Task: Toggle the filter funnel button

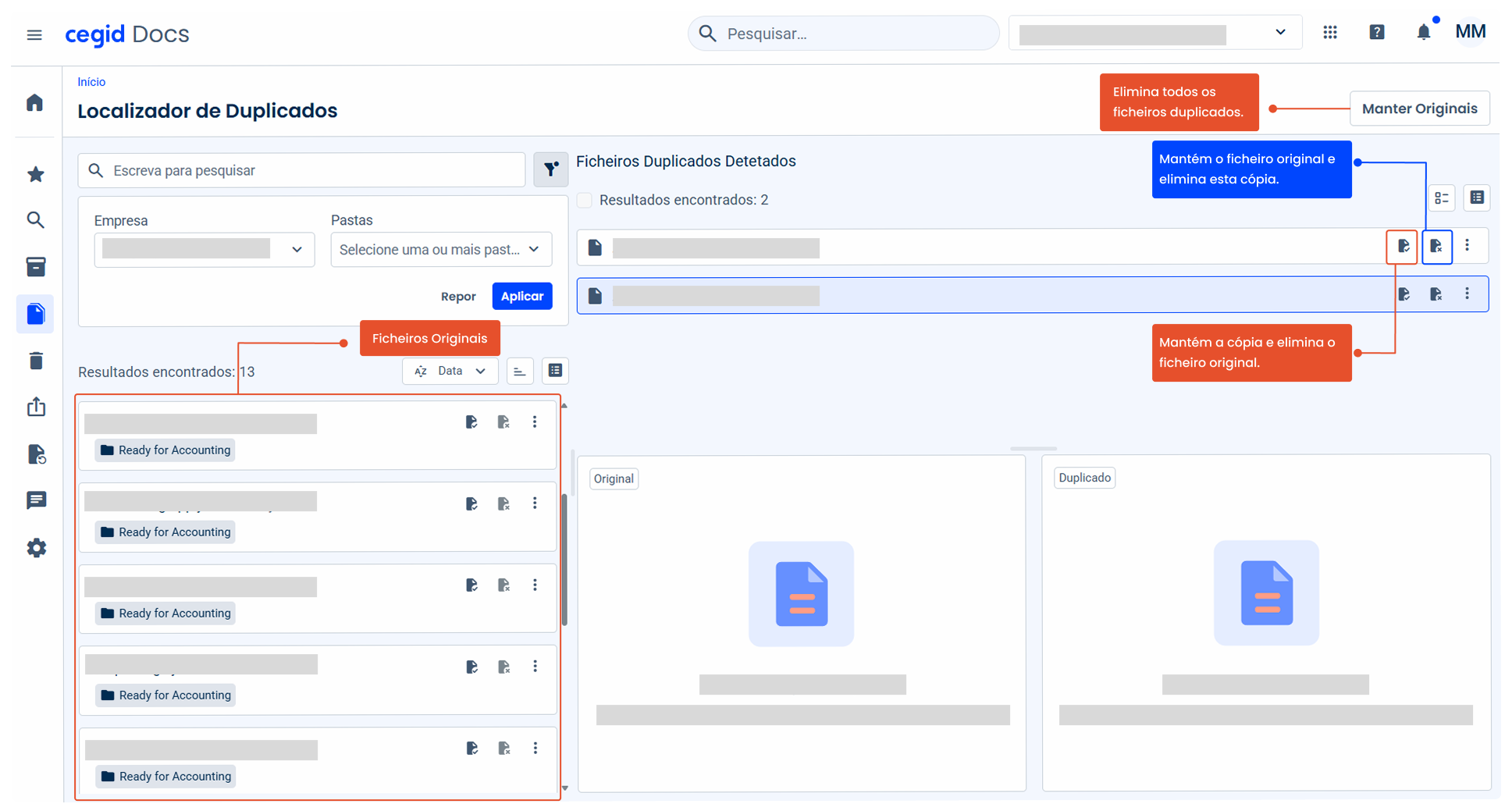Action: tap(550, 169)
